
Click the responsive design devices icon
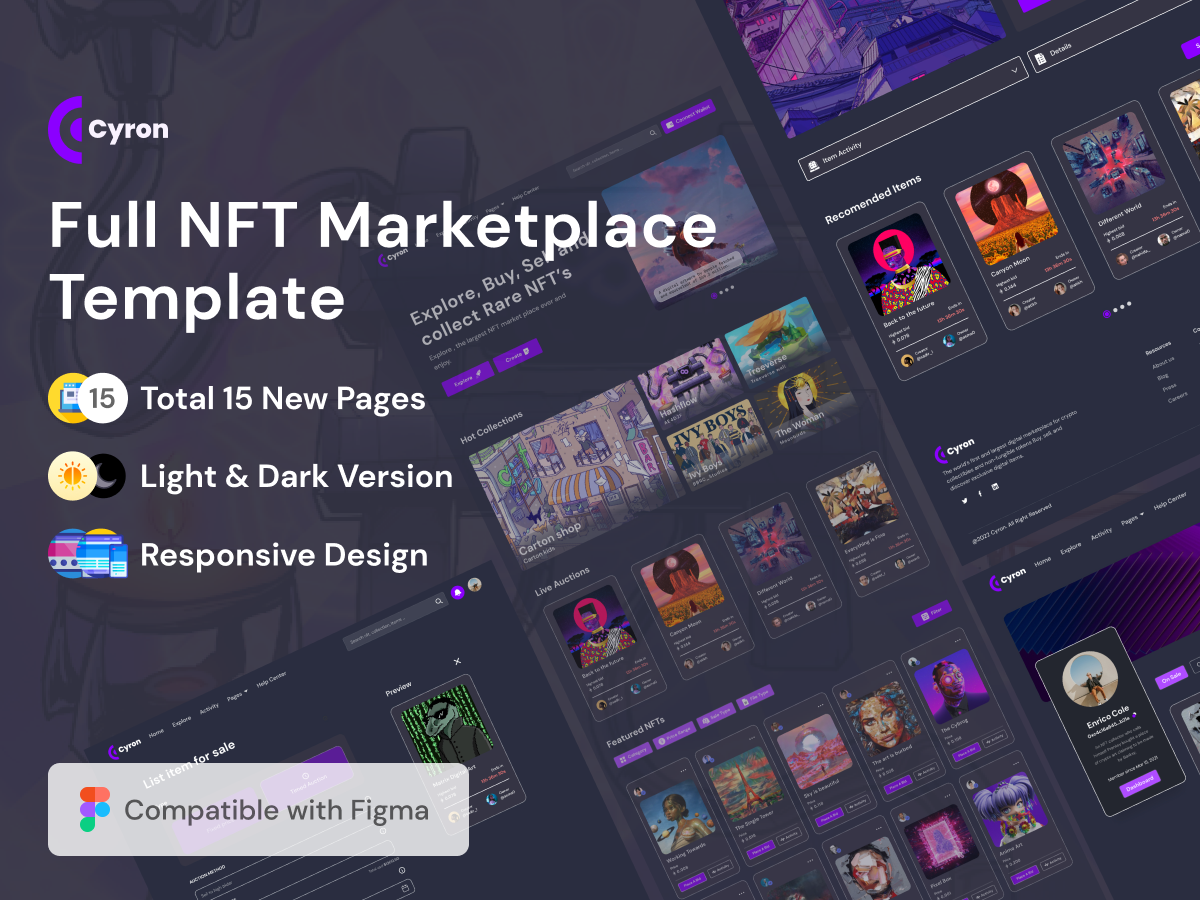click(88, 555)
